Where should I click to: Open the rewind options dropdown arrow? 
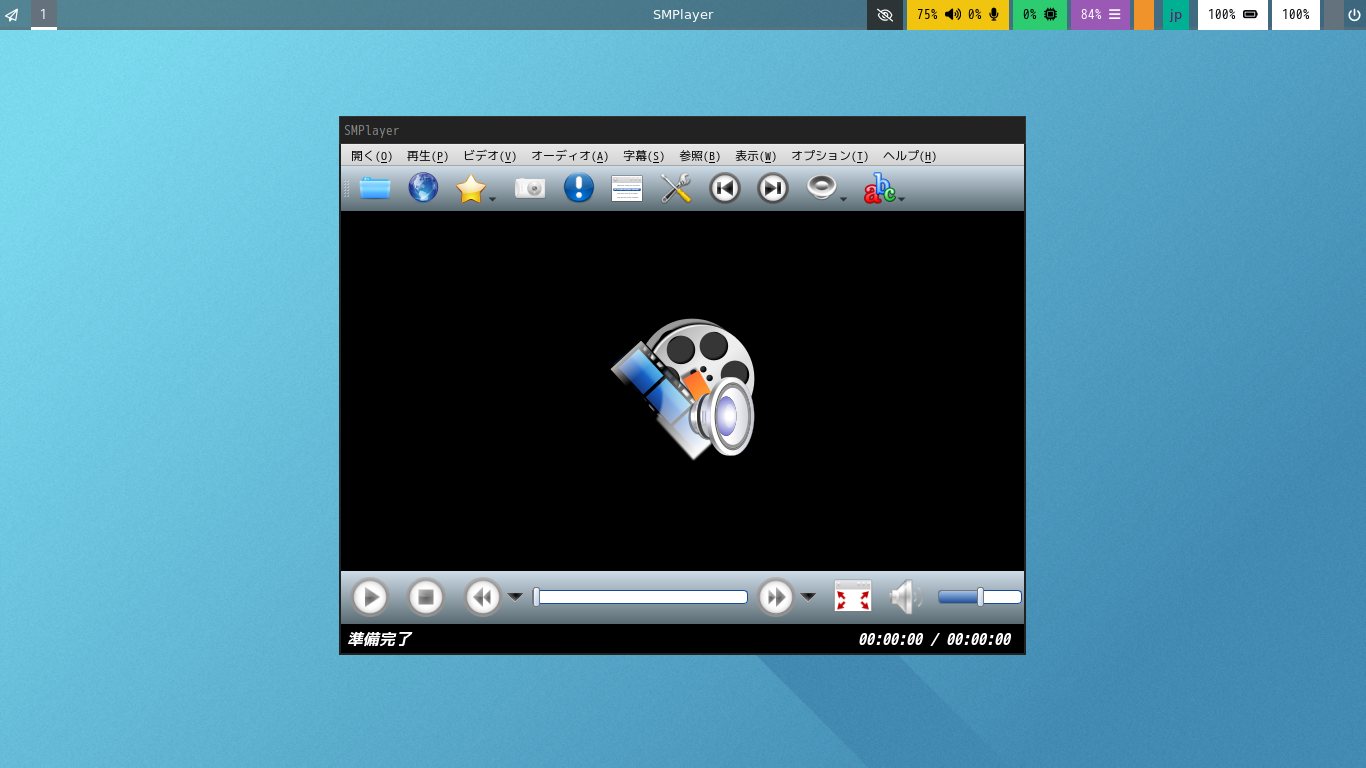pos(515,596)
